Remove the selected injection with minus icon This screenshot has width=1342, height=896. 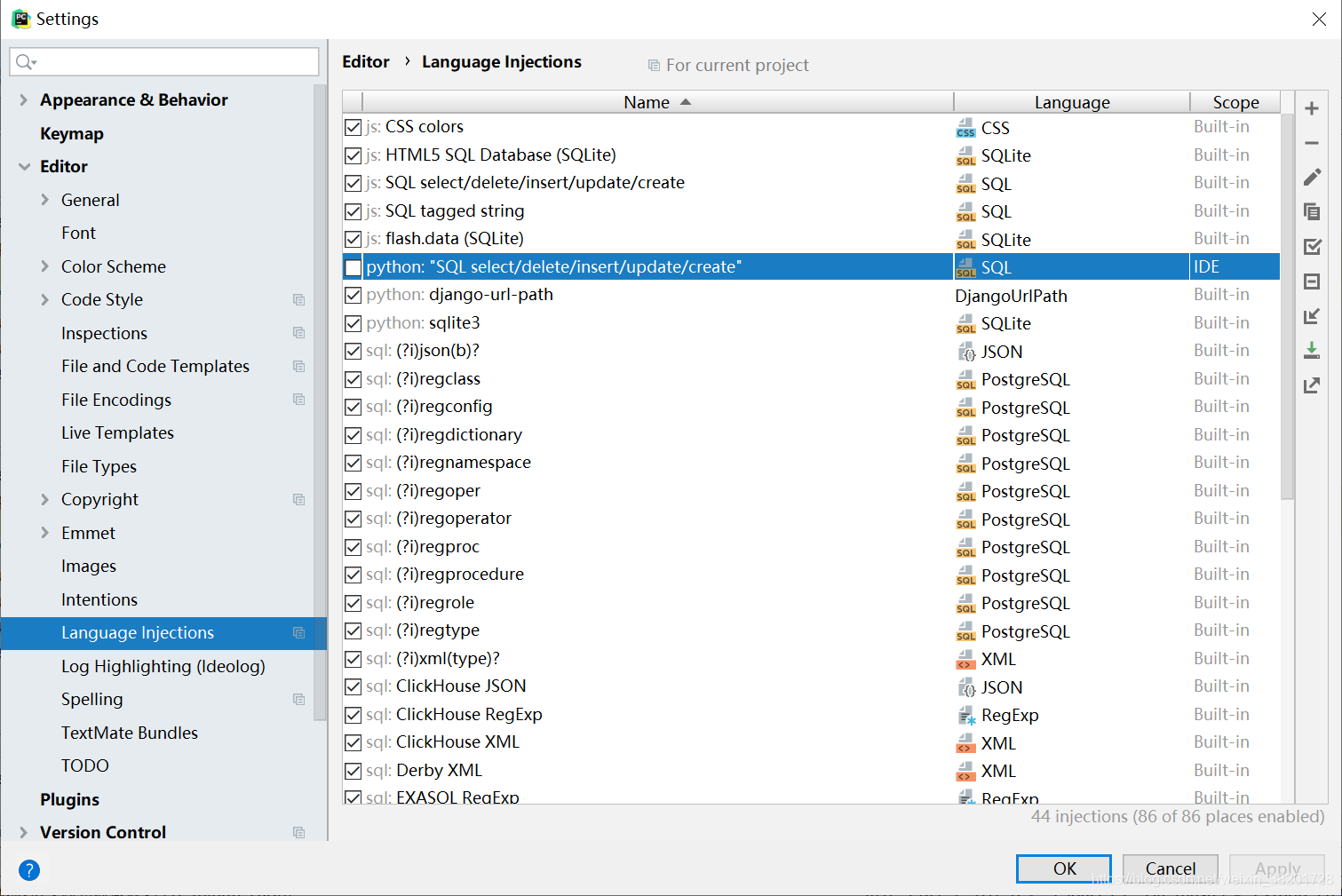pyautogui.click(x=1311, y=143)
